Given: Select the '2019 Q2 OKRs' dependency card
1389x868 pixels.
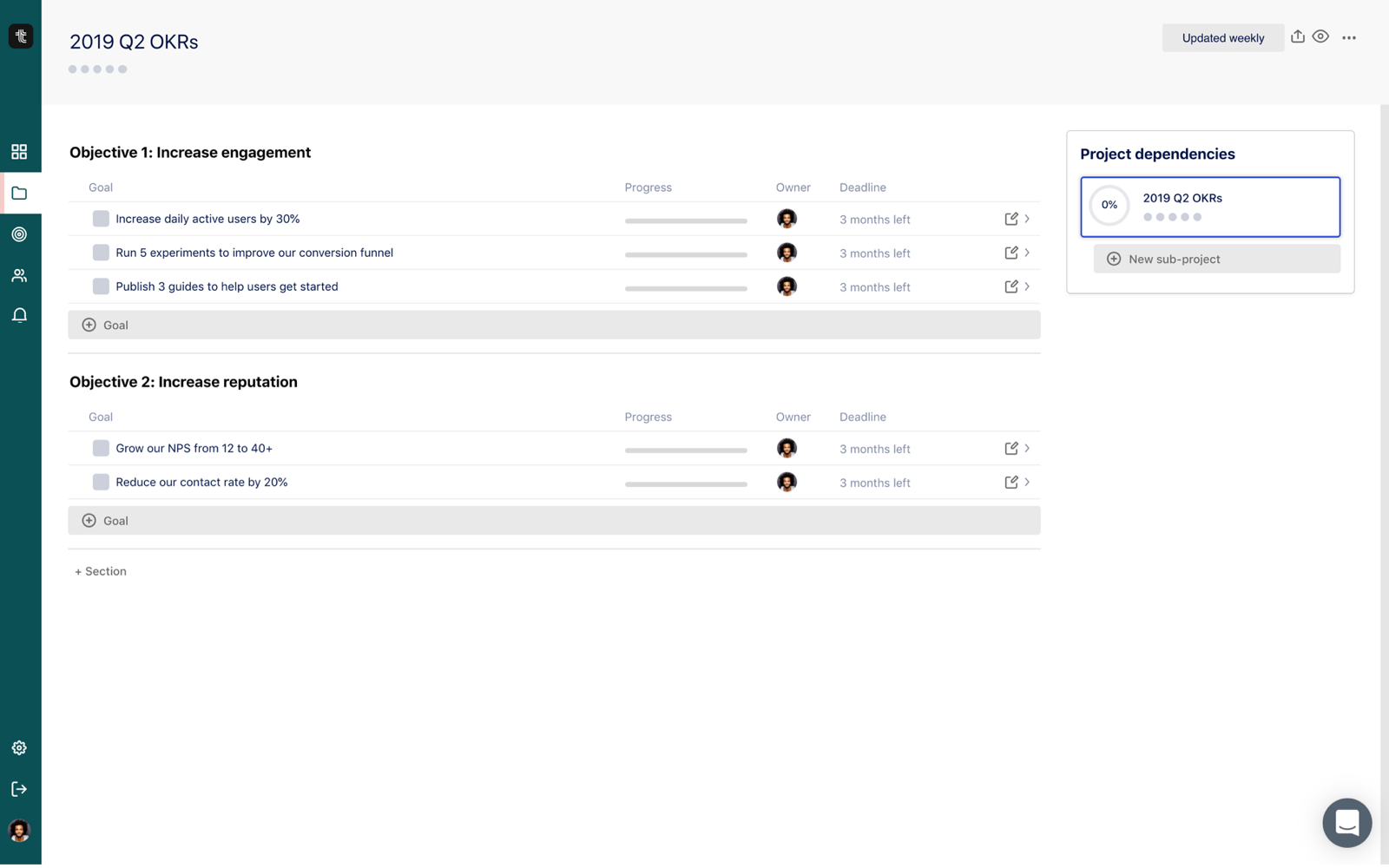Looking at the screenshot, I should 1210,207.
